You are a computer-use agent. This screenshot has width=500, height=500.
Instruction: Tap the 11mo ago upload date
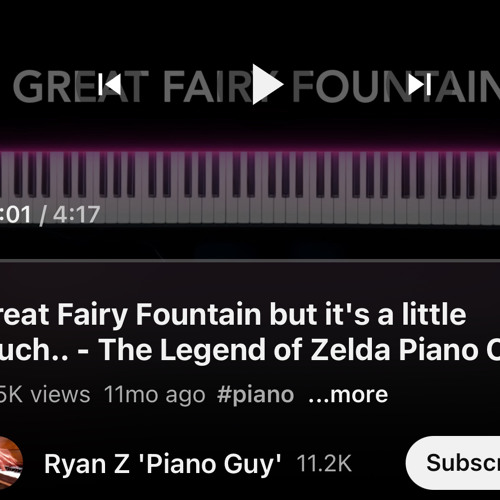[x=154, y=395]
